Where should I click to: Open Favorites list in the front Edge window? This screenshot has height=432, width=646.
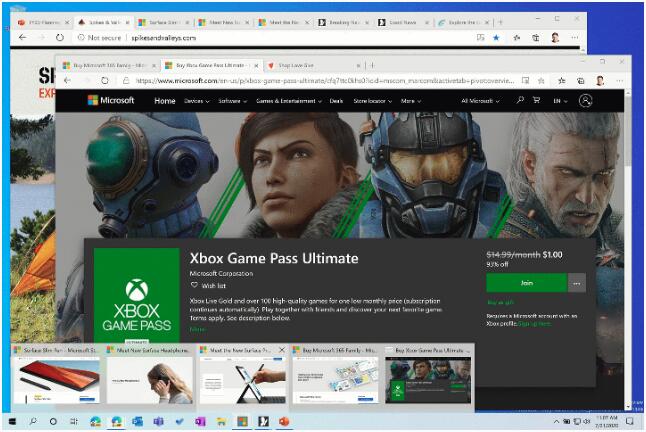click(x=562, y=81)
